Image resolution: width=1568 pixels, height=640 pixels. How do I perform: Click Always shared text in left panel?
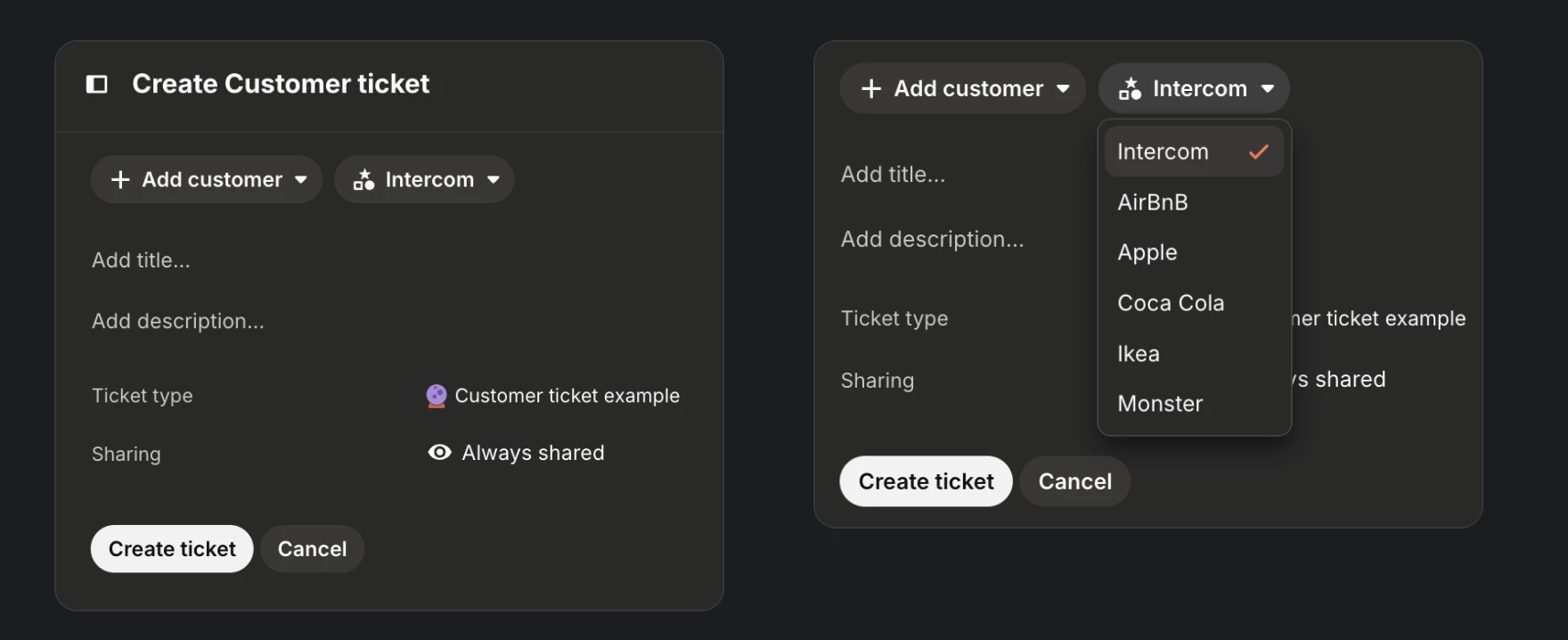coord(533,453)
